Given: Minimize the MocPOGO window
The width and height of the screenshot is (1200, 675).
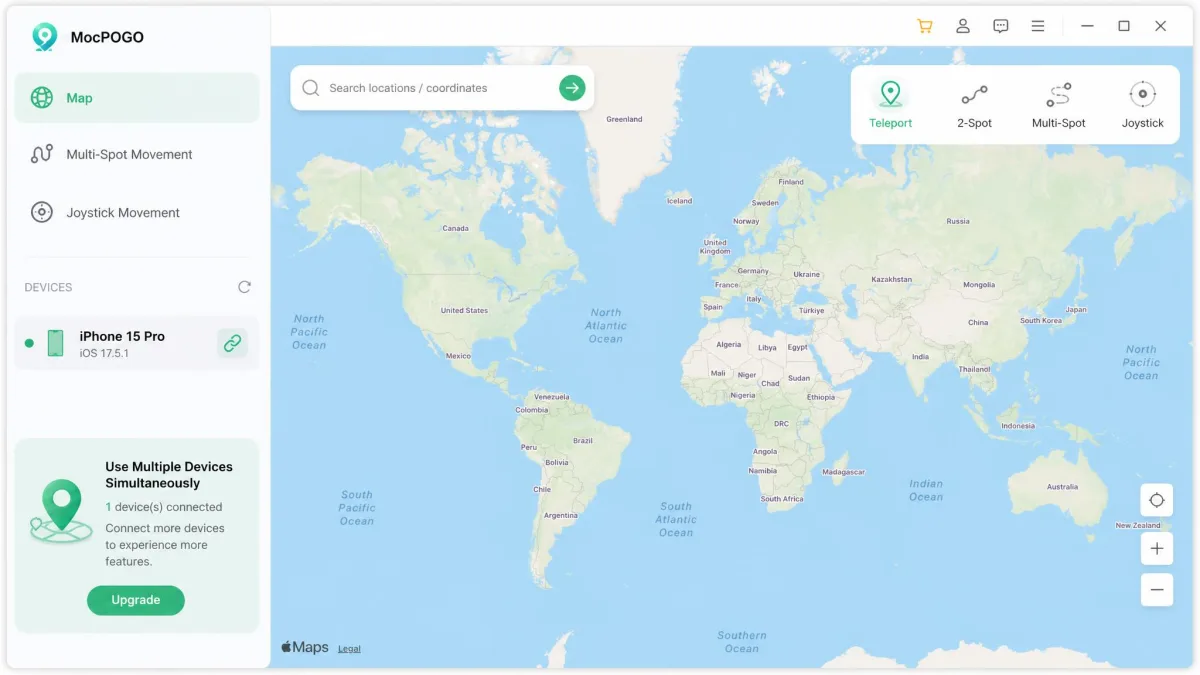Looking at the screenshot, I should 1087,26.
